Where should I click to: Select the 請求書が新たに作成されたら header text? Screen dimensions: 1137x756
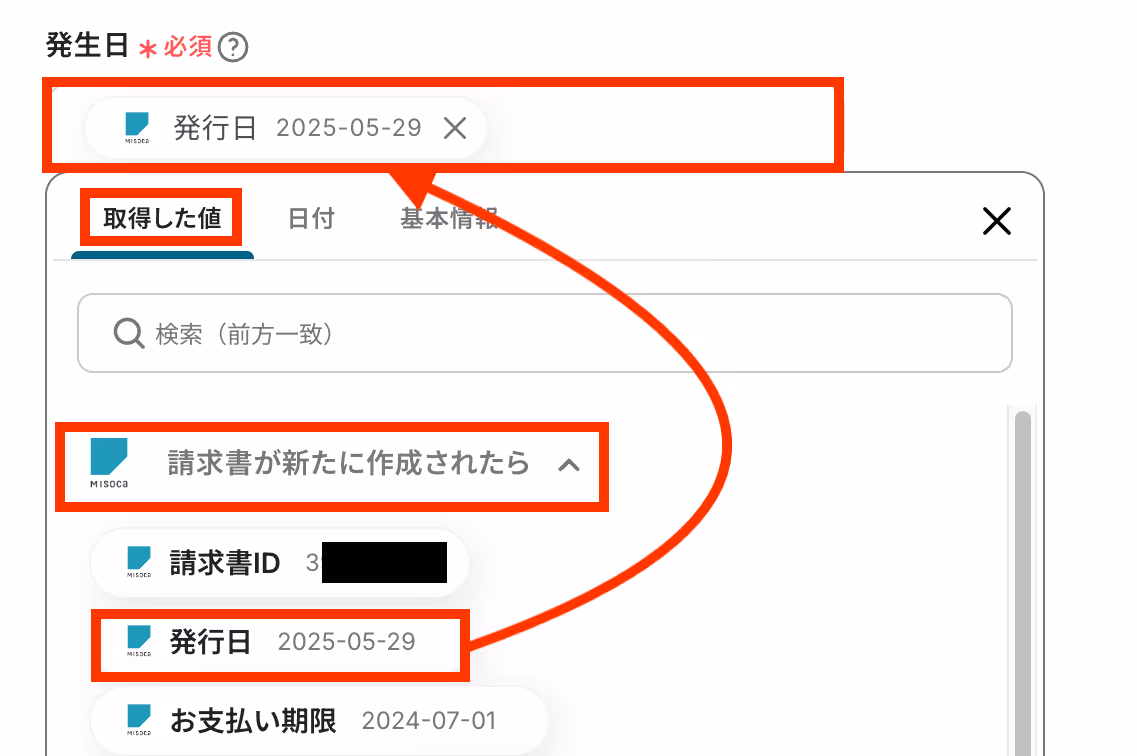(x=348, y=463)
